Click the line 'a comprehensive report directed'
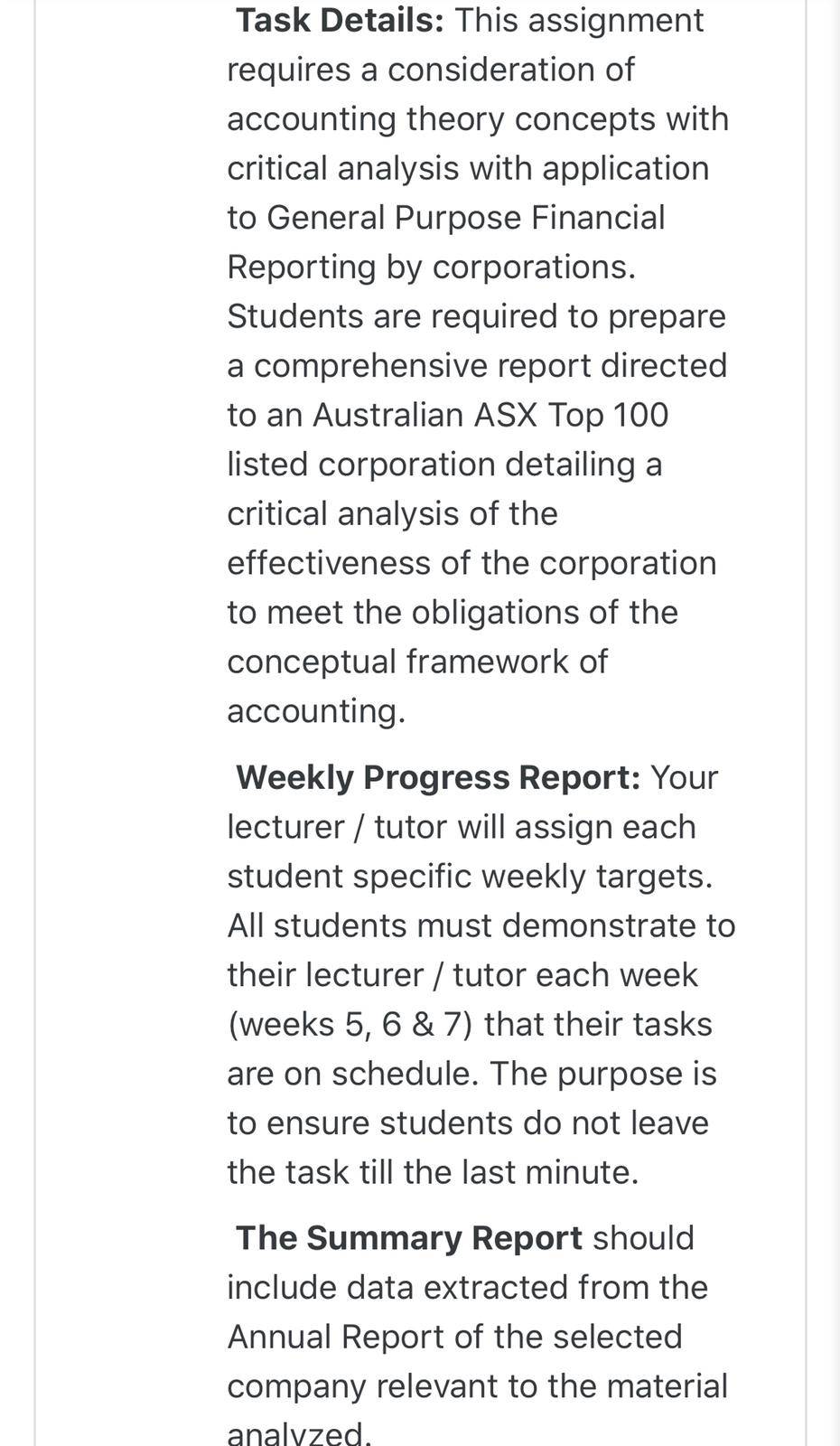This screenshot has height=1446, width=840. [477, 366]
